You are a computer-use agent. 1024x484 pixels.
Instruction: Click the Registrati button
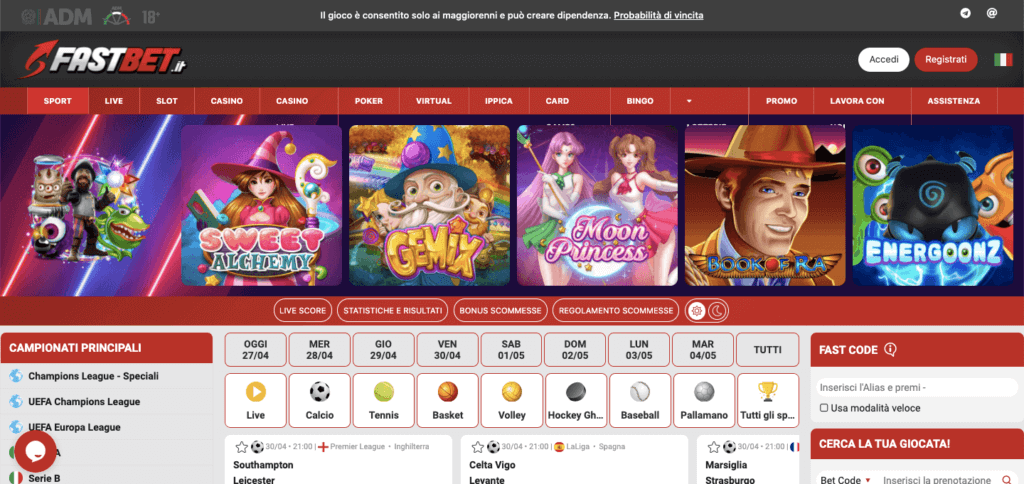[x=946, y=59]
